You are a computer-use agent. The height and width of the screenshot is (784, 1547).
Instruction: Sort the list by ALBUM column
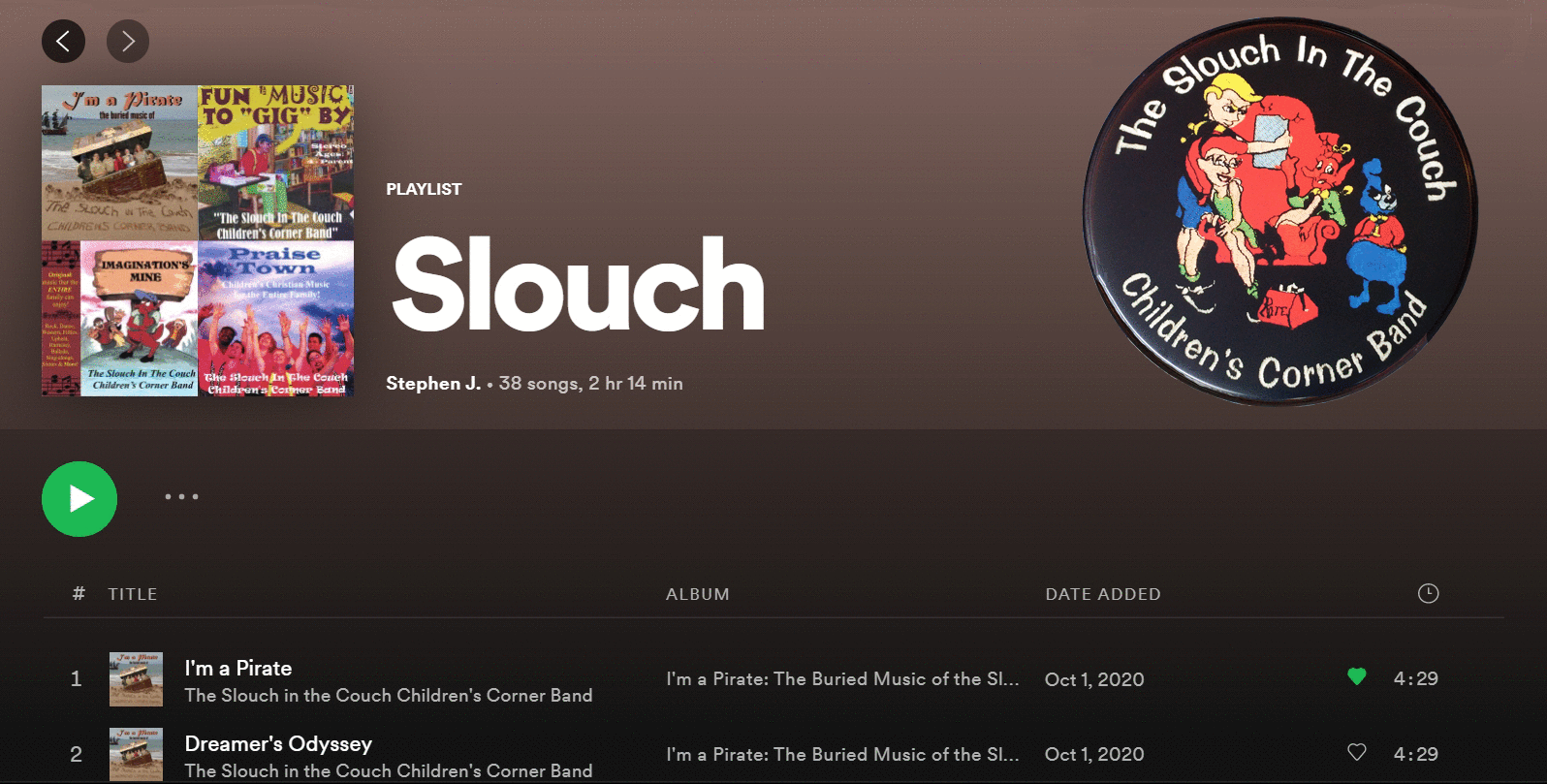[698, 594]
